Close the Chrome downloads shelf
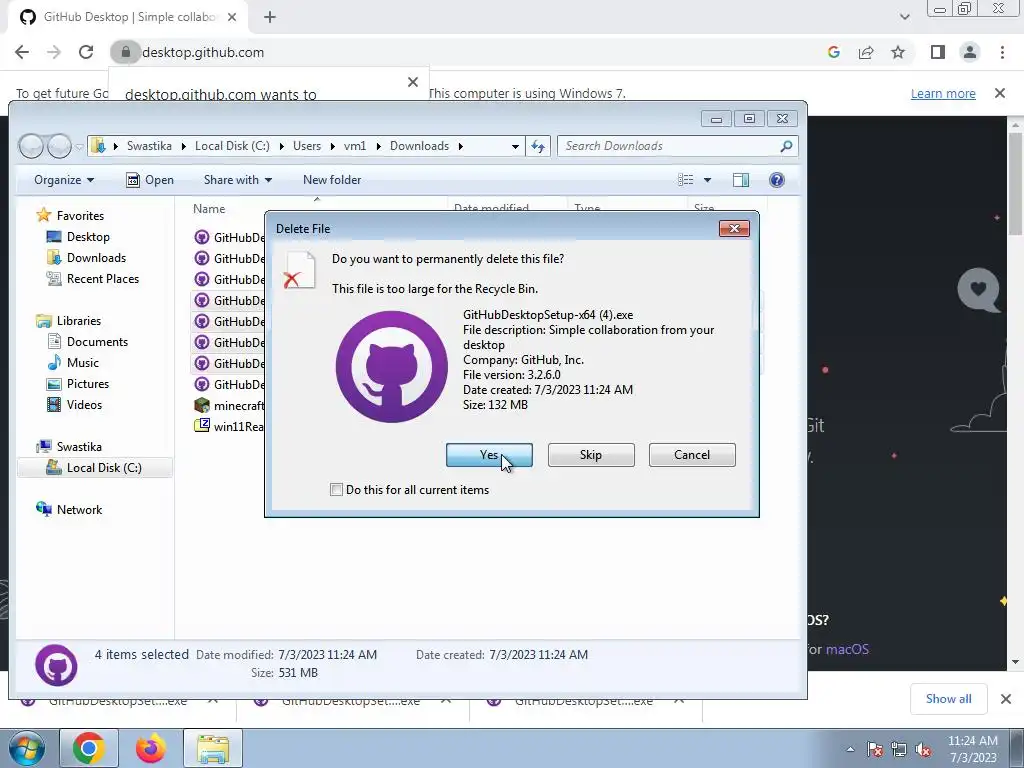Image resolution: width=1024 pixels, height=768 pixels. click(x=1006, y=699)
